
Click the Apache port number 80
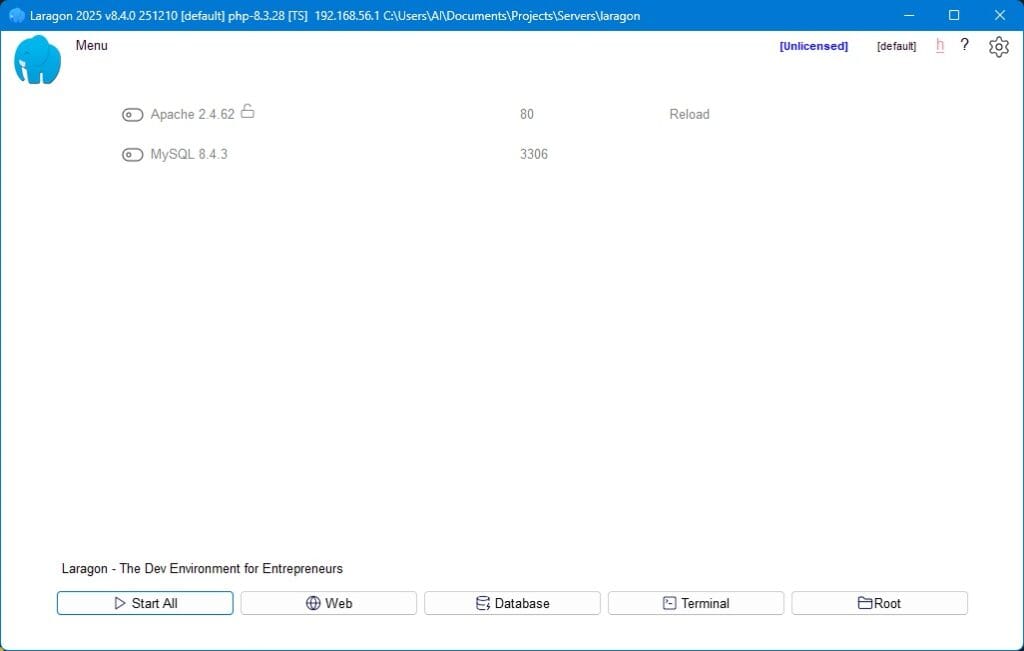pyautogui.click(x=527, y=115)
